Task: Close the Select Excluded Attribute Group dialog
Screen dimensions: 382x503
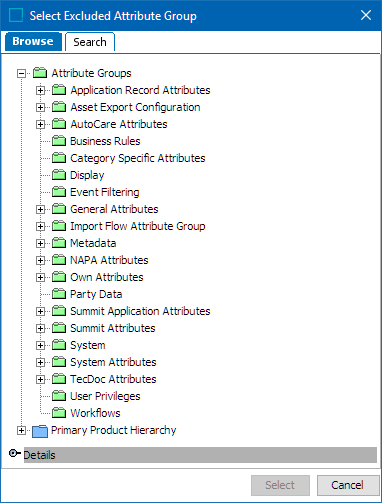Action: click(366, 15)
